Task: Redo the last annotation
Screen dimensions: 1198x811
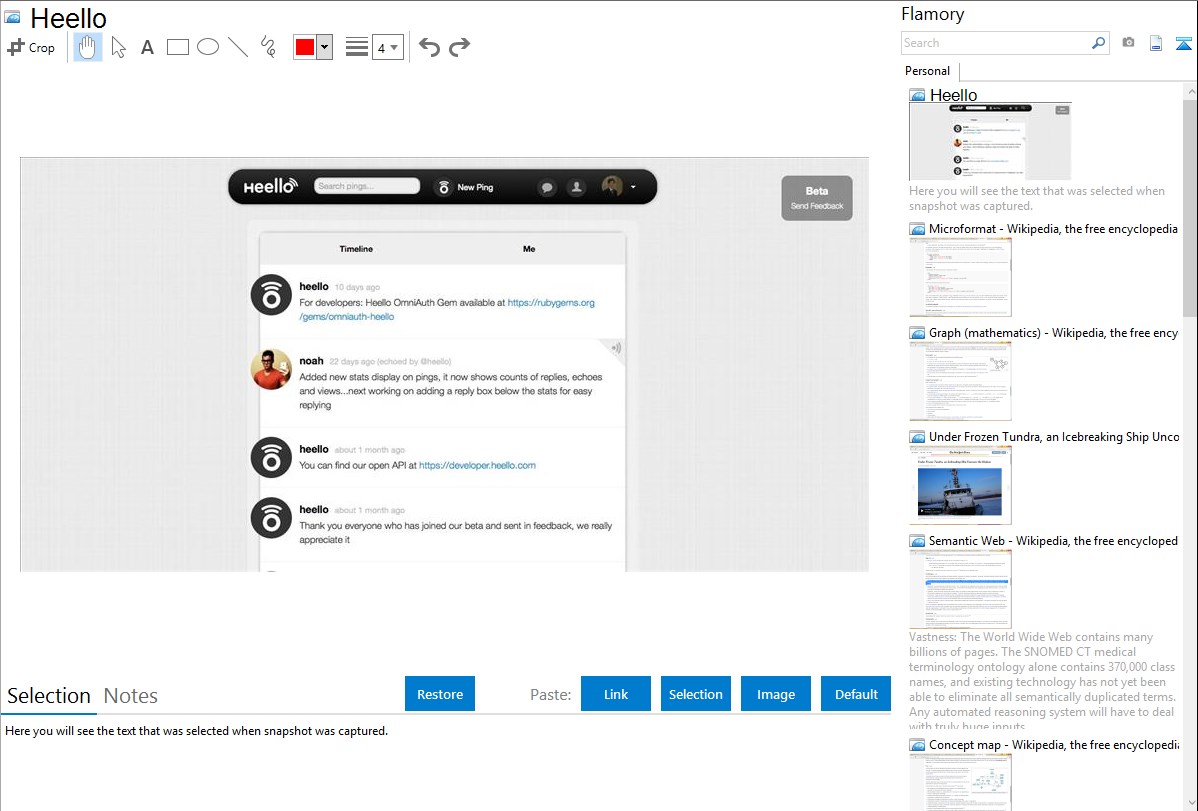Action: pos(459,47)
